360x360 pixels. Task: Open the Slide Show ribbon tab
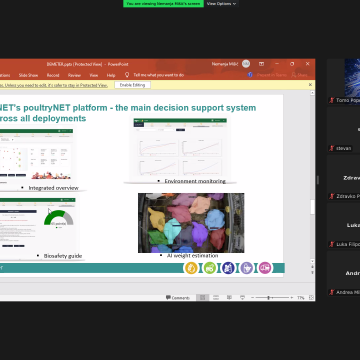coord(28,75)
